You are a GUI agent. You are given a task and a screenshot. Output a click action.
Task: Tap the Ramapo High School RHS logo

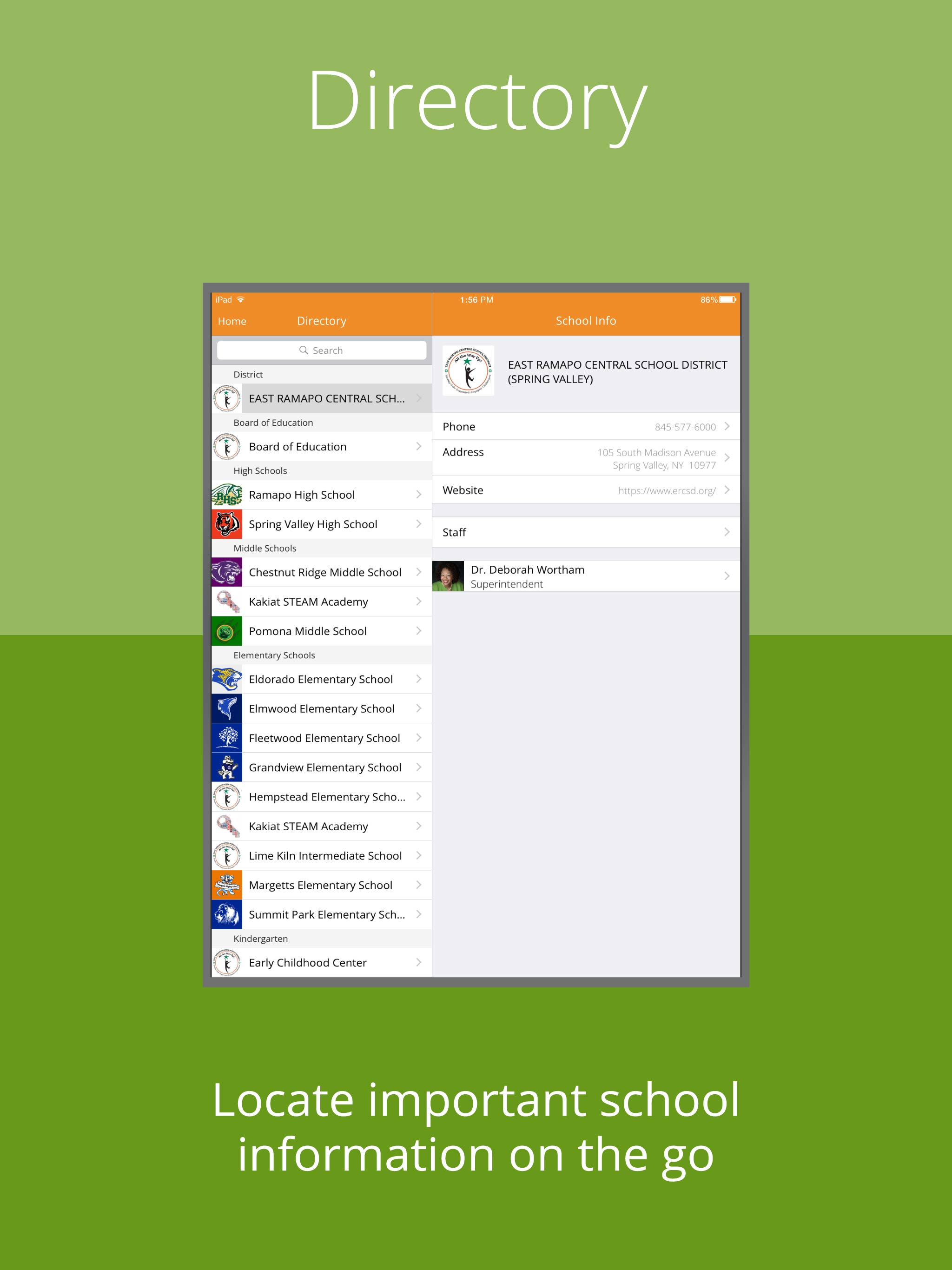(227, 494)
